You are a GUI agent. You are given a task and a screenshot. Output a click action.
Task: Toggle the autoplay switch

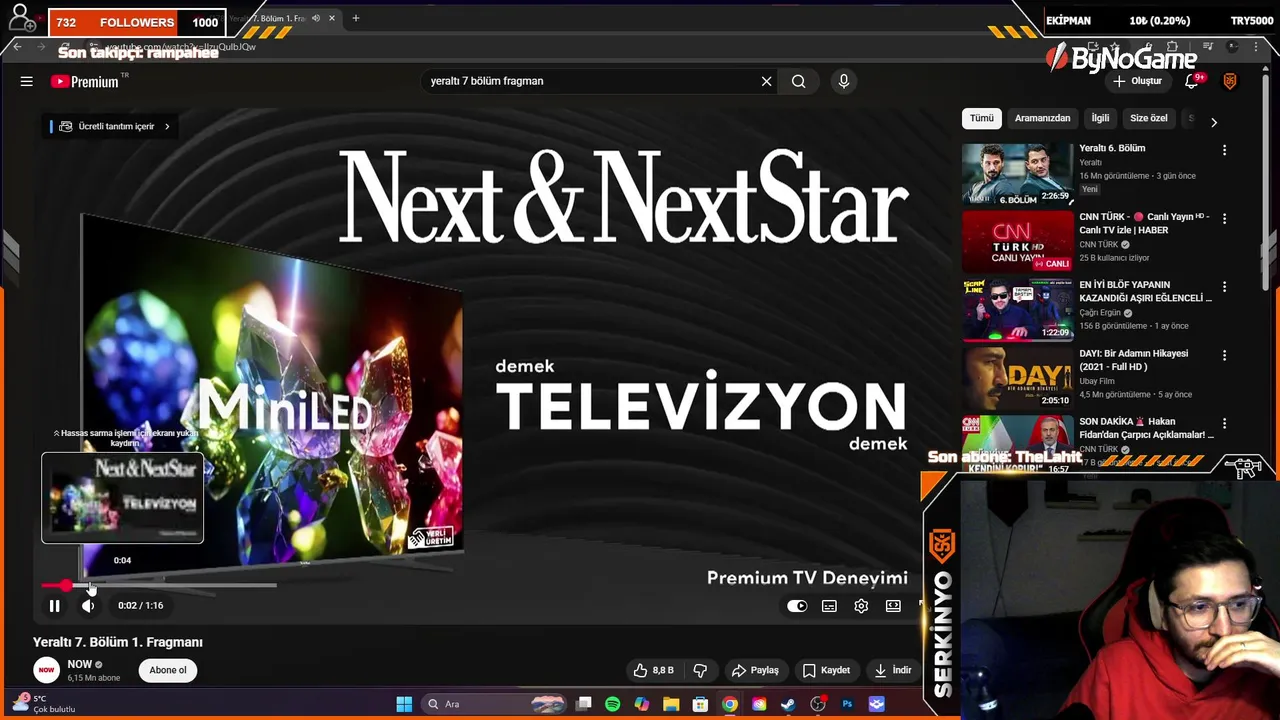pos(797,606)
